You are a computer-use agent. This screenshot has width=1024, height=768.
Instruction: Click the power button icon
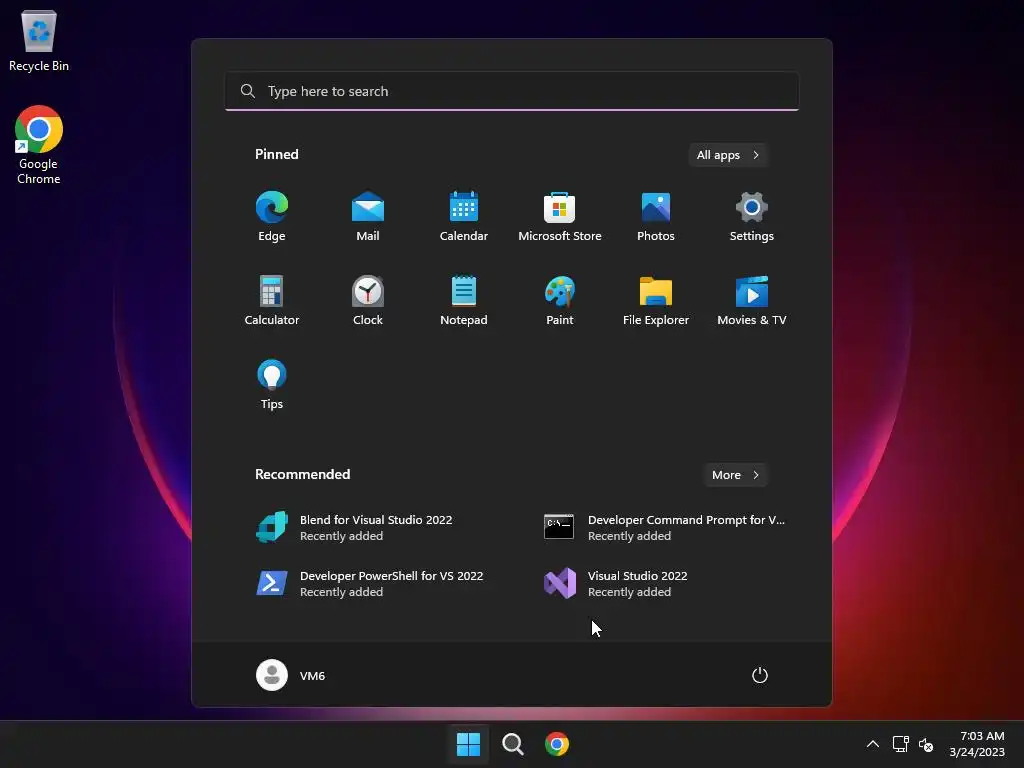click(760, 675)
